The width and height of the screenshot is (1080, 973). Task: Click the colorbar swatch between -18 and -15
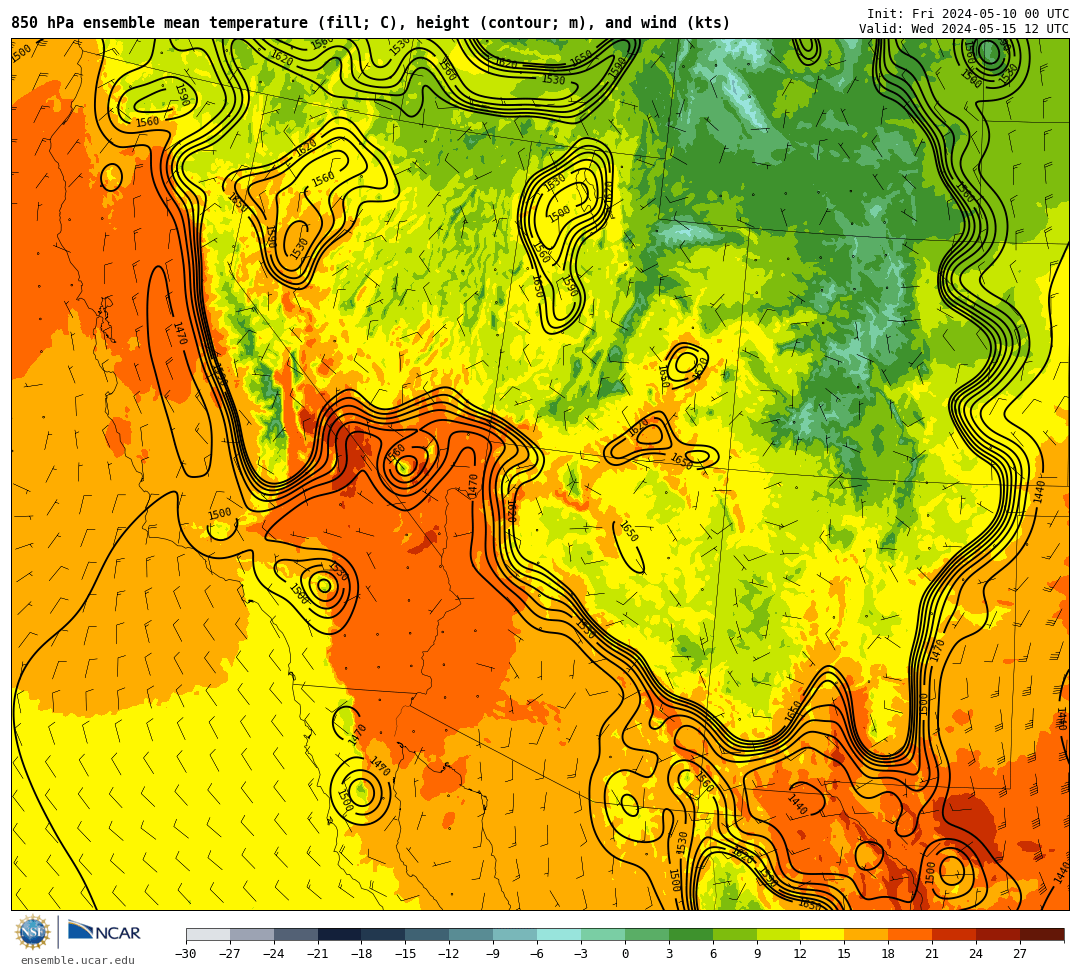click(384, 934)
